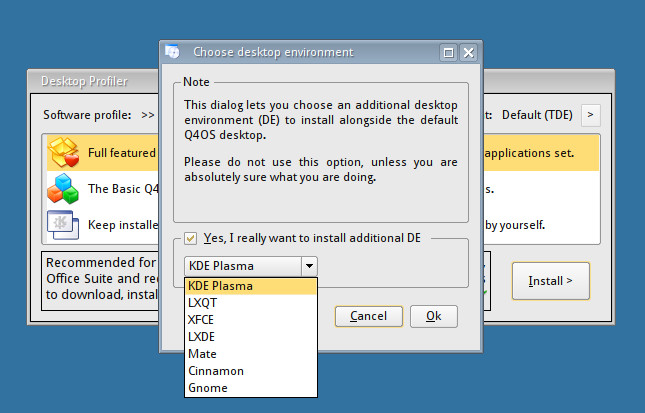Viewport: 645px width, 413px height.
Task: Confirm with the Ok button
Action: [x=434, y=316]
